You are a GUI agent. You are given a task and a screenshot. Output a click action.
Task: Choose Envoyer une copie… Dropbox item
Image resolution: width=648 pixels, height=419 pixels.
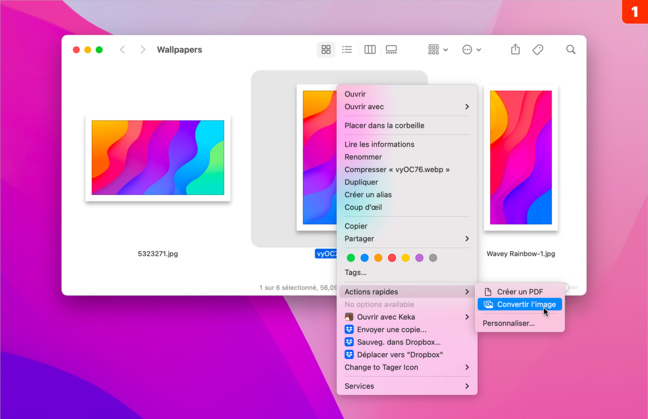[x=407, y=329]
